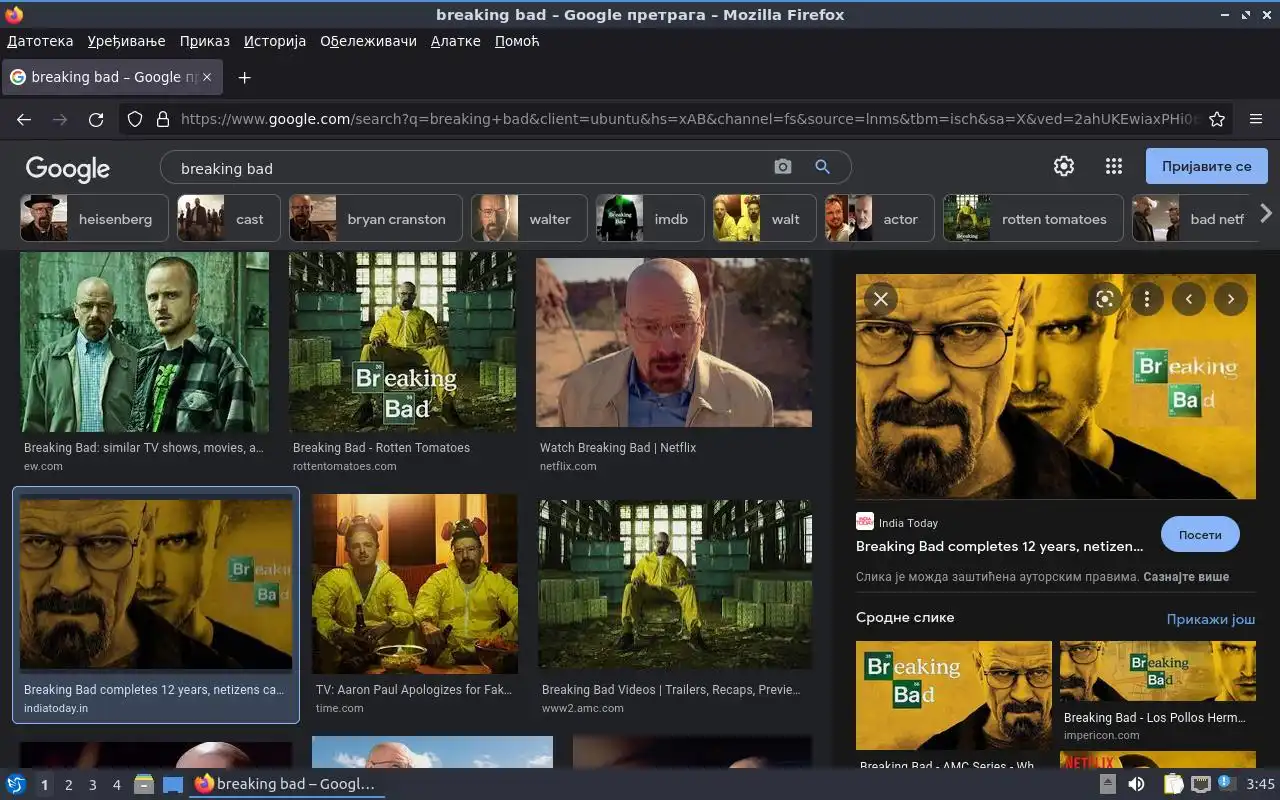Image resolution: width=1280 pixels, height=800 pixels.
Task: View site security lock information
Action: point(163,119)
